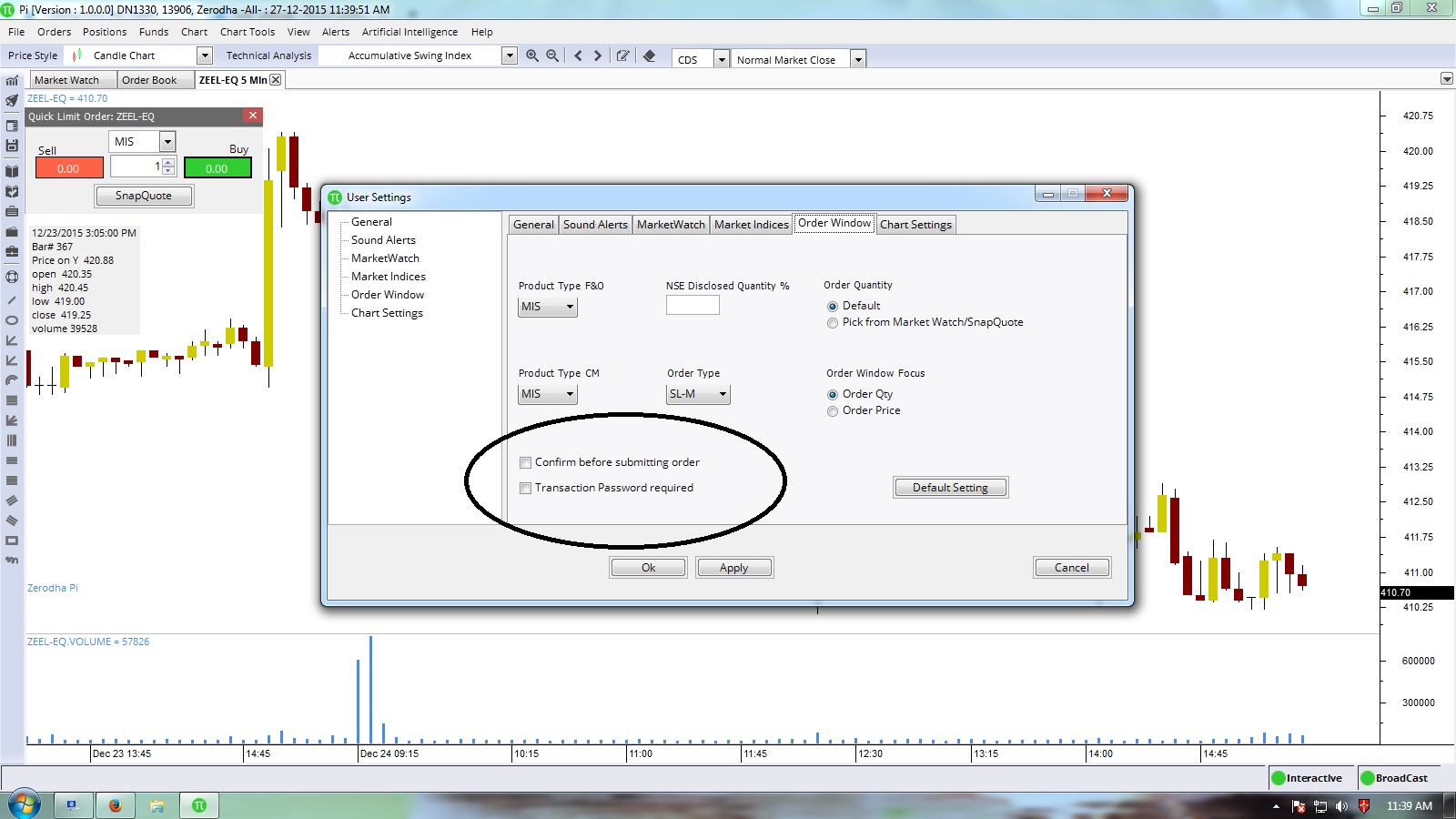
Task: Open Firefox from the taskbar
Action: (115, 805)
